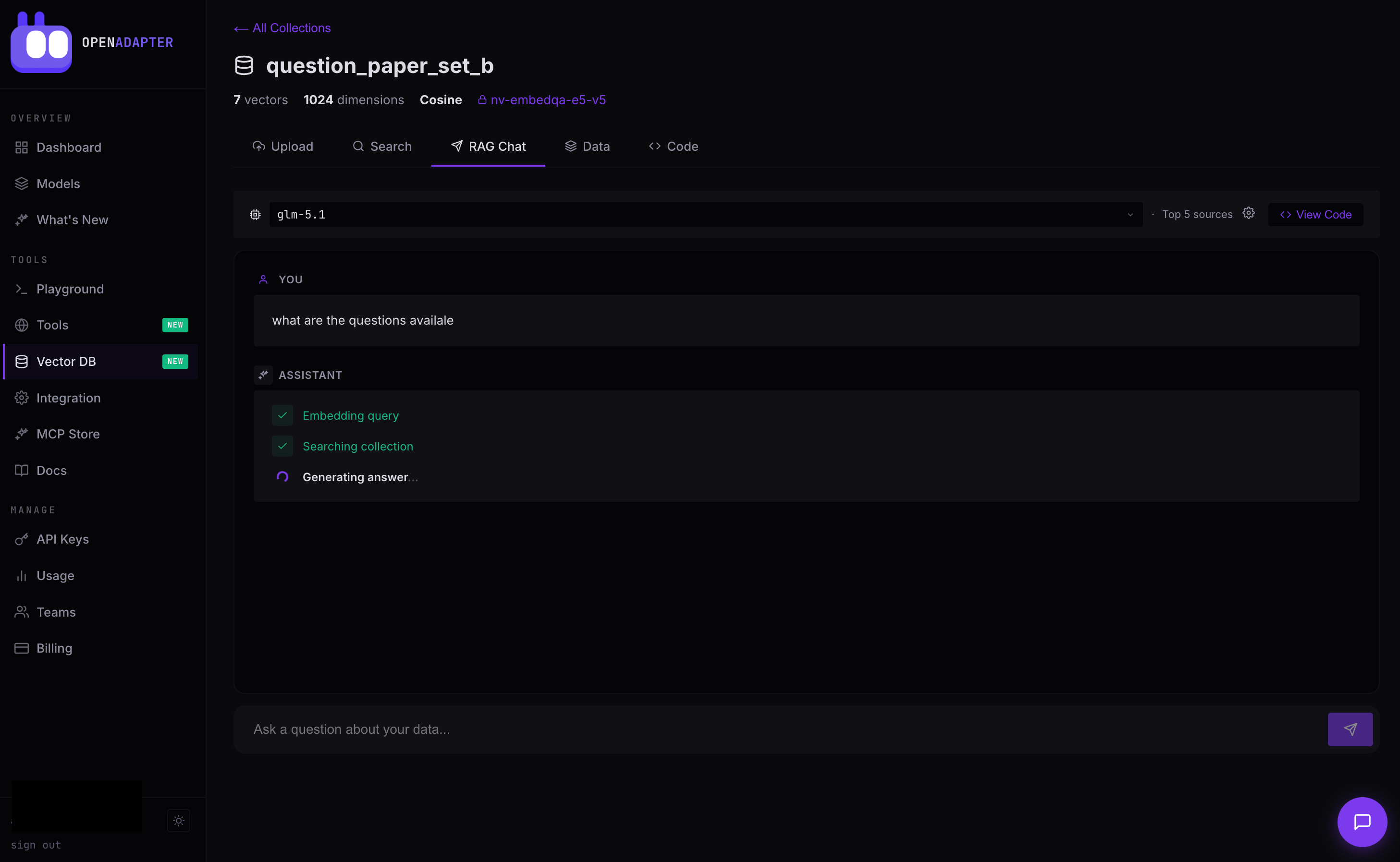The image size is (1400, 862).
Task: Open the Playground page link
Action: [x=100, y=289]
